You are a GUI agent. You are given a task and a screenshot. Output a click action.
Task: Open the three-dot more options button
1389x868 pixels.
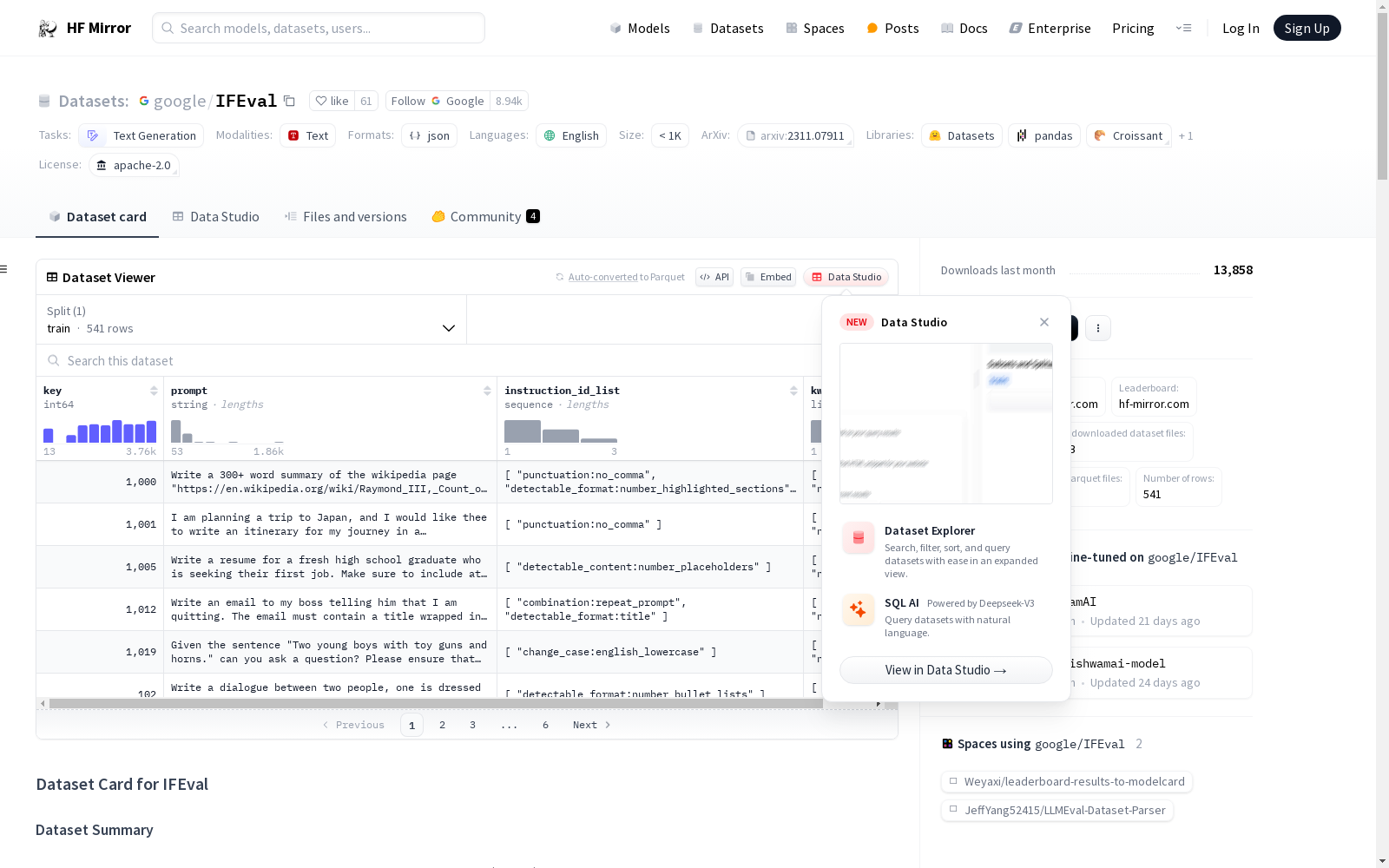1098,328
